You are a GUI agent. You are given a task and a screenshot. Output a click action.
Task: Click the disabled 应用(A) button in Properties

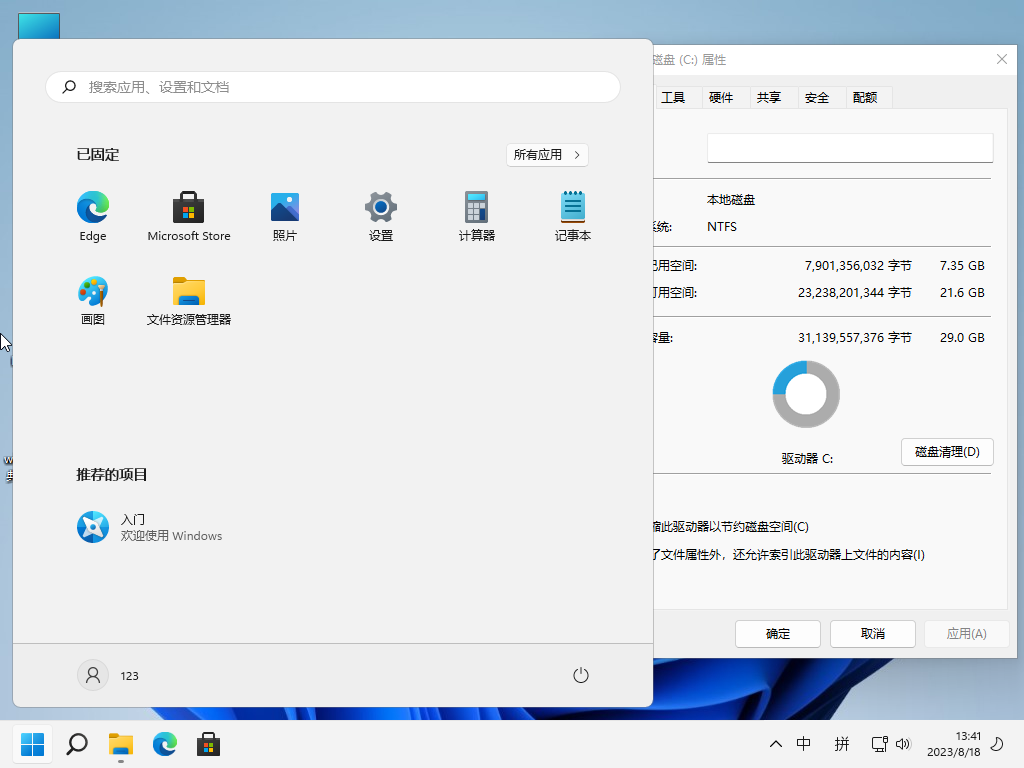tap(967, 633)
